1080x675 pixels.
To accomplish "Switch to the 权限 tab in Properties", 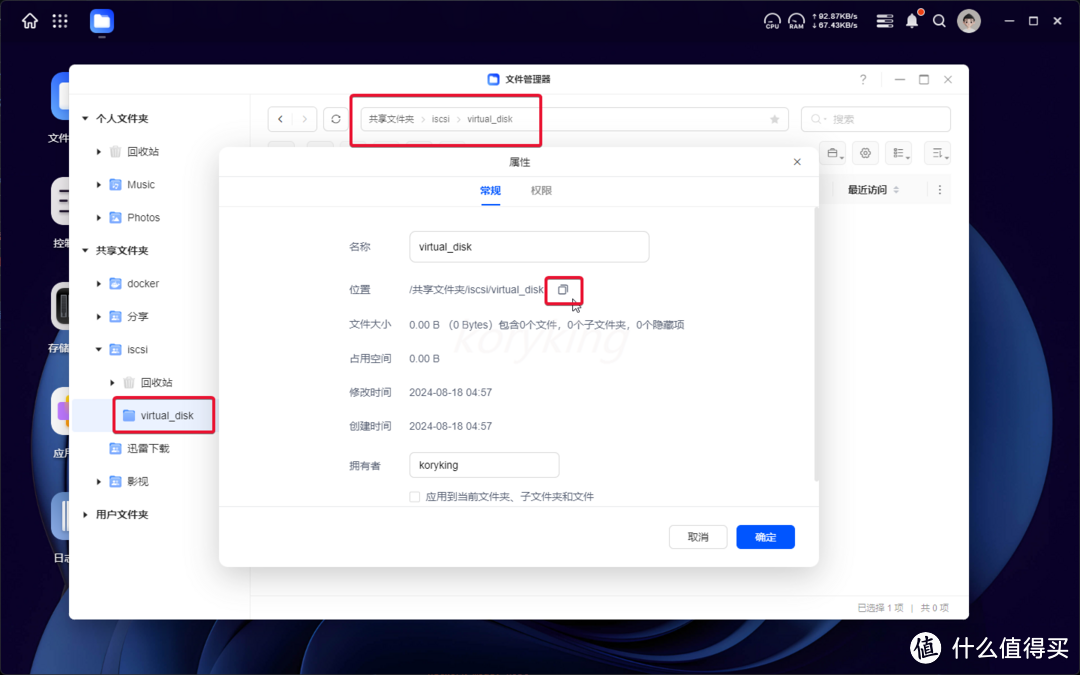I will click(541, 189).
